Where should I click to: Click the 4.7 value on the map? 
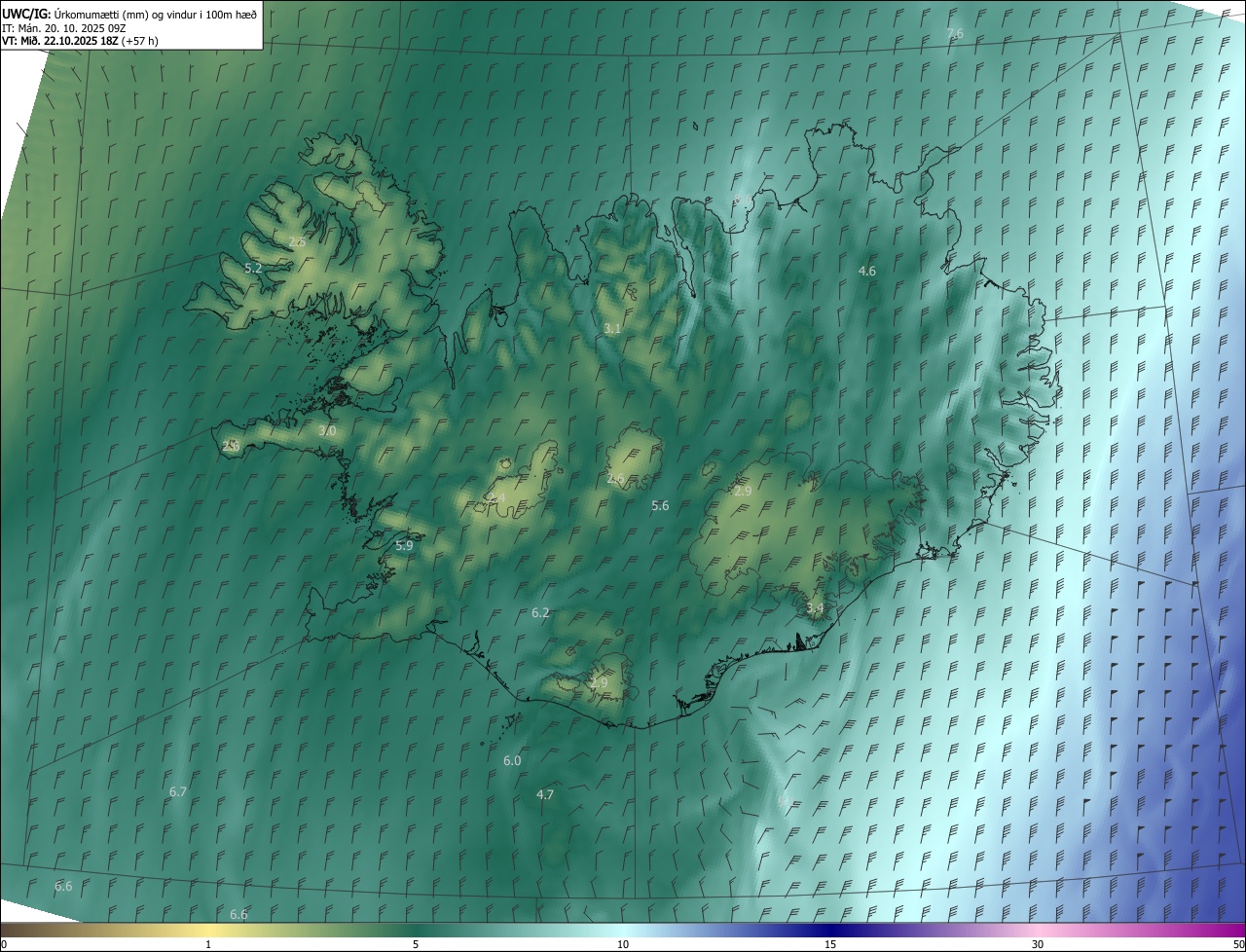click(x=545, y=794)
